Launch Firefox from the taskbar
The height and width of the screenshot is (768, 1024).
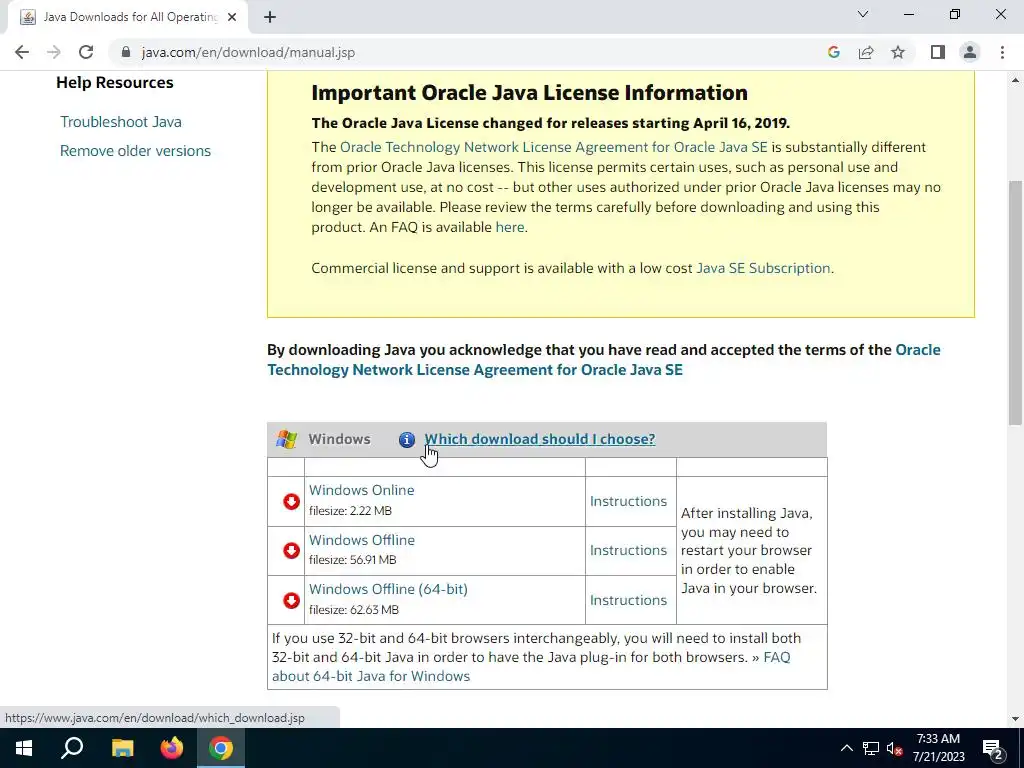[172, 748]
